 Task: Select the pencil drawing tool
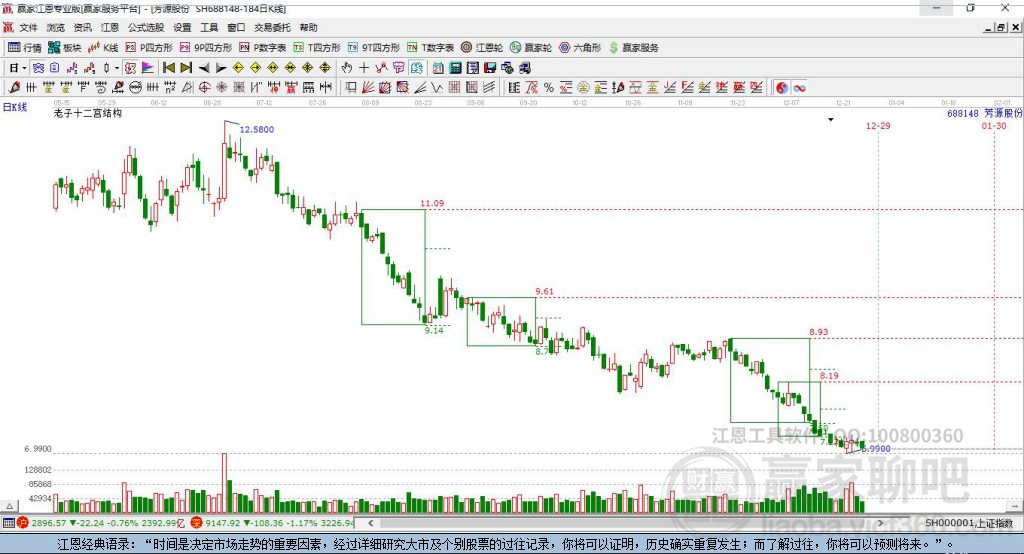click(14, 88)
